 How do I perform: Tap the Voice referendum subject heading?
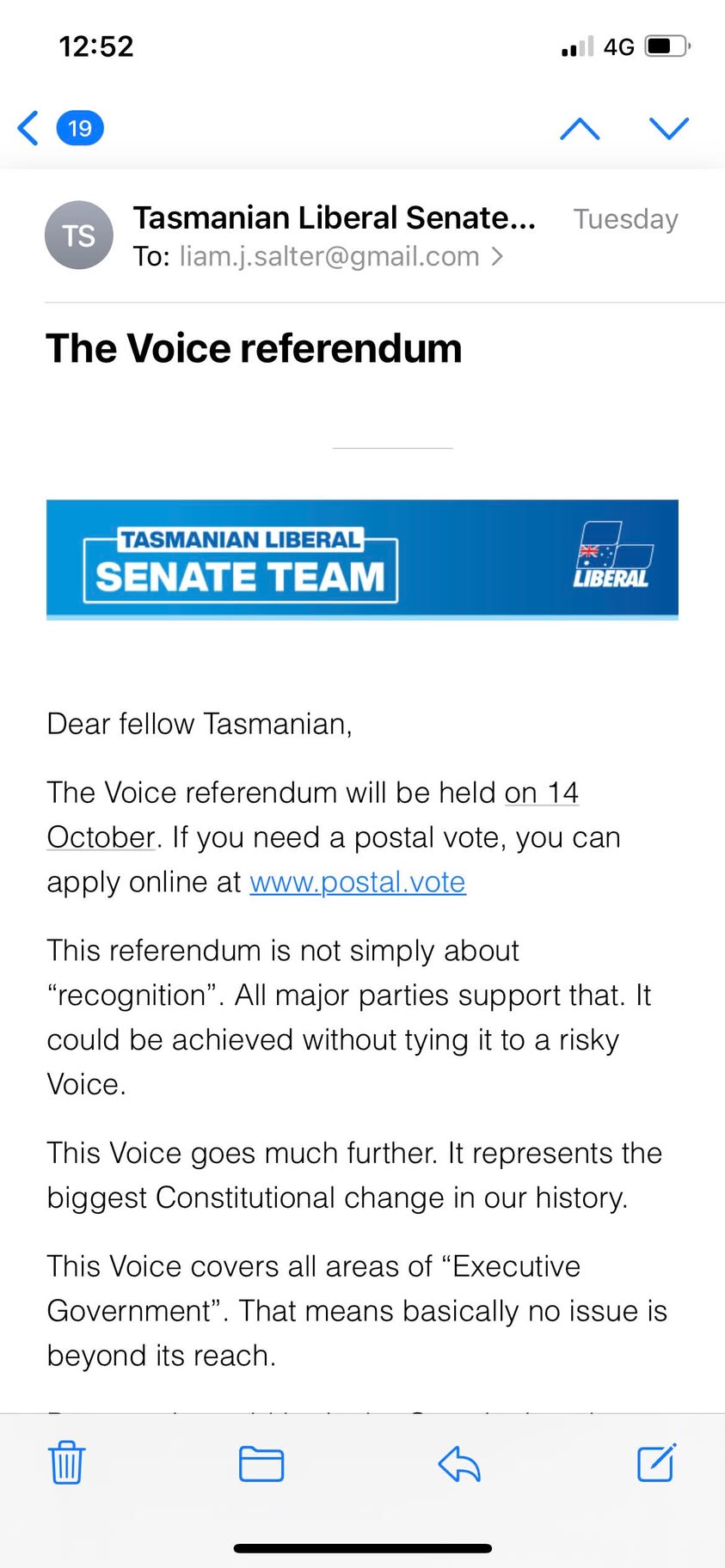254,348
